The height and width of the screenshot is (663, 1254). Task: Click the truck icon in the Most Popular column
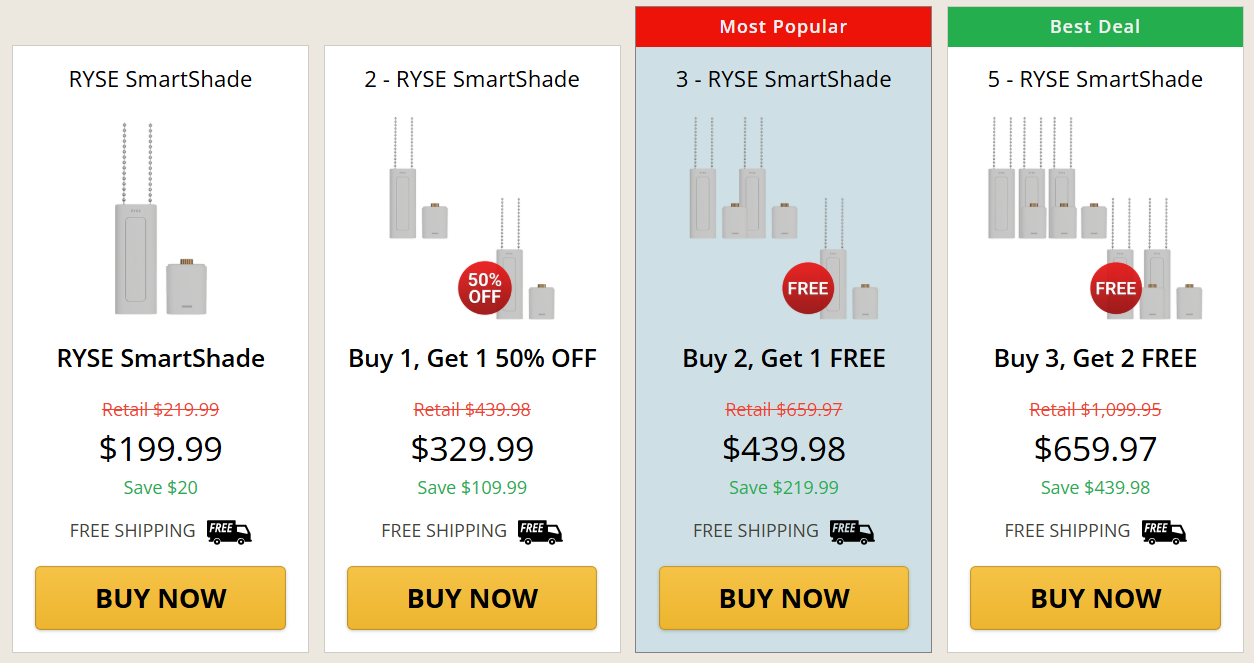[x=852, y=533]
